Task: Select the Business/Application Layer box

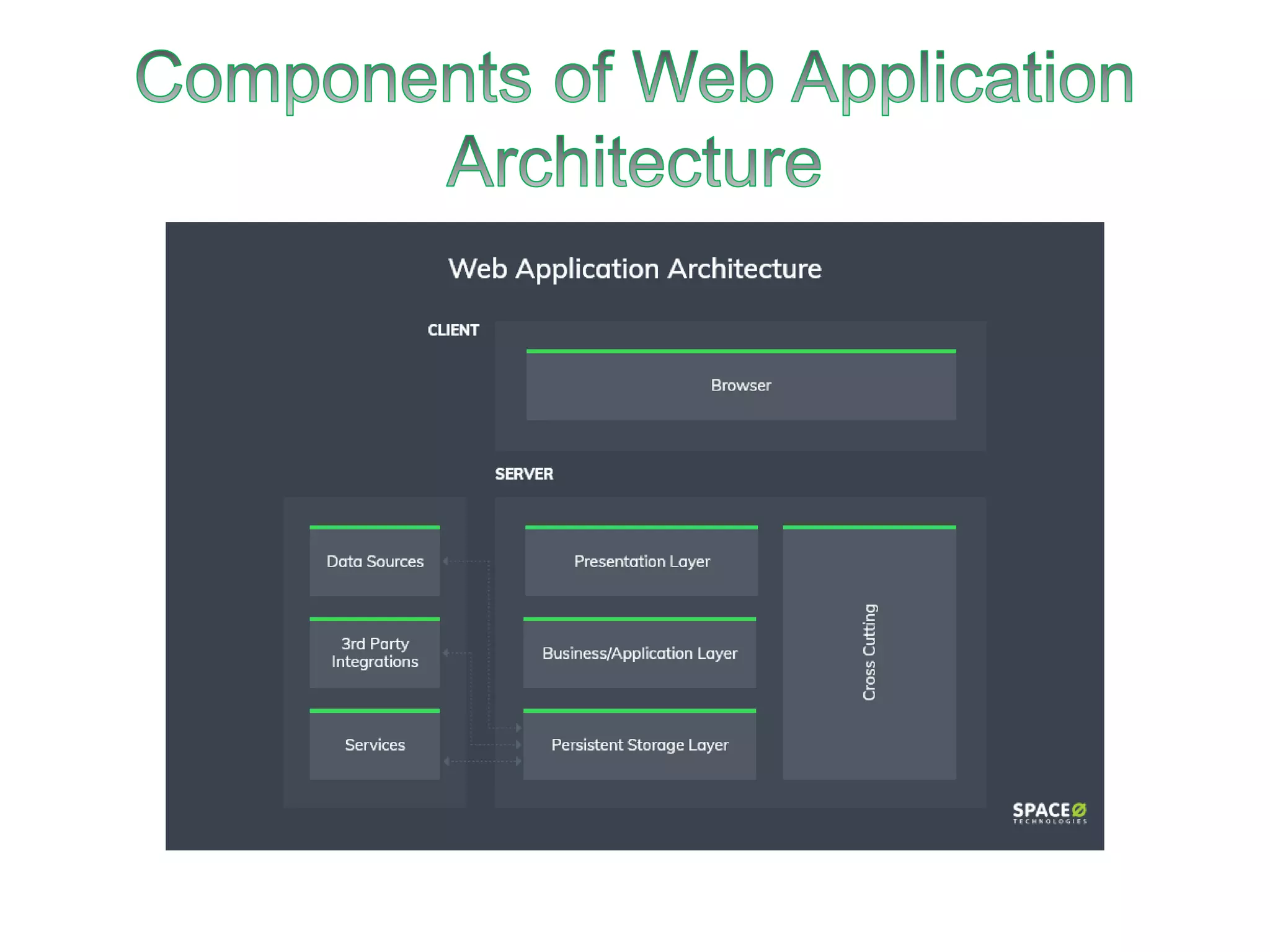Action: click(x=639, y=653)
